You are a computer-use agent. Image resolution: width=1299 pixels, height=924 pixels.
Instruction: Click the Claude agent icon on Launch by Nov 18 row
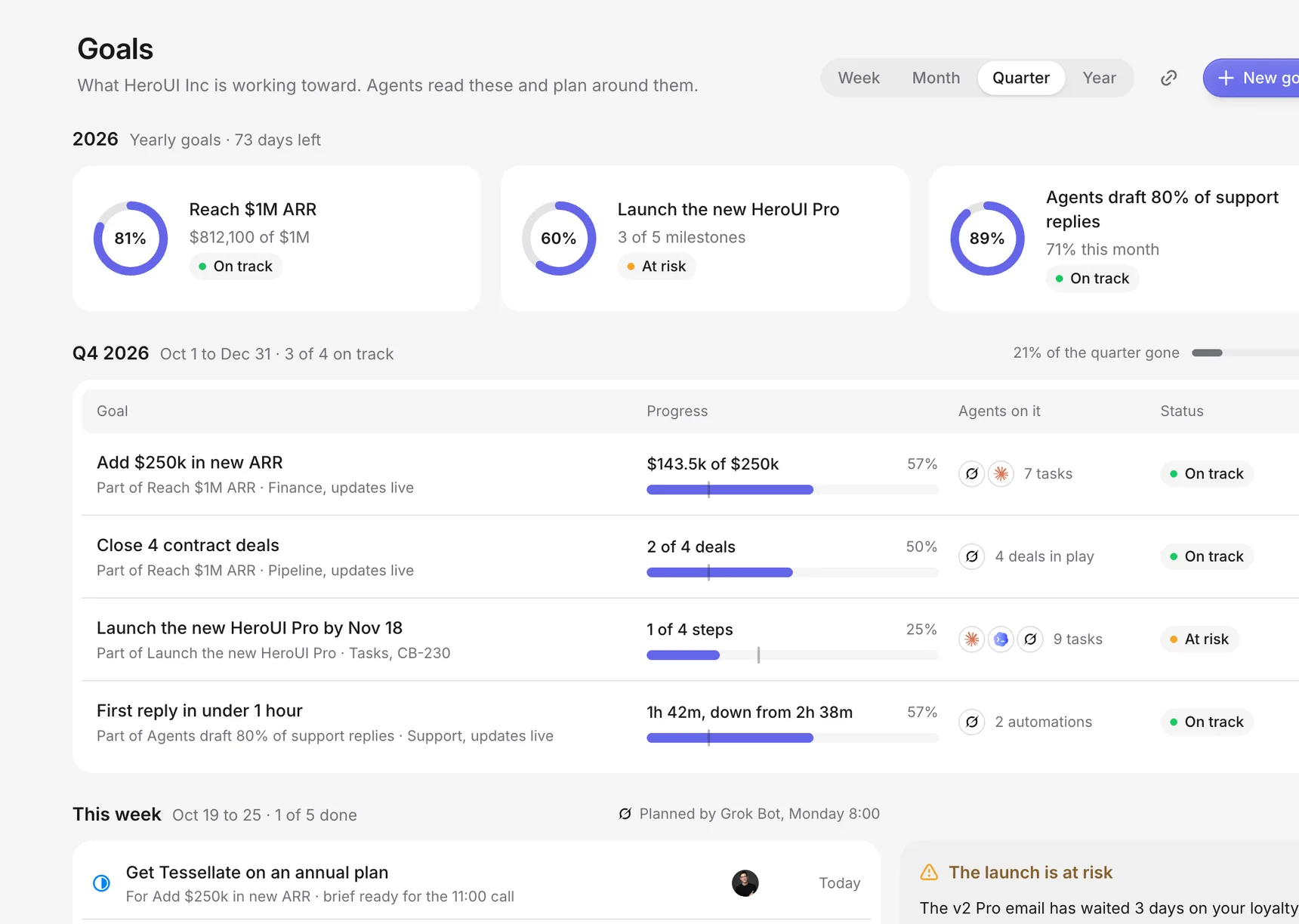[972, 639]
